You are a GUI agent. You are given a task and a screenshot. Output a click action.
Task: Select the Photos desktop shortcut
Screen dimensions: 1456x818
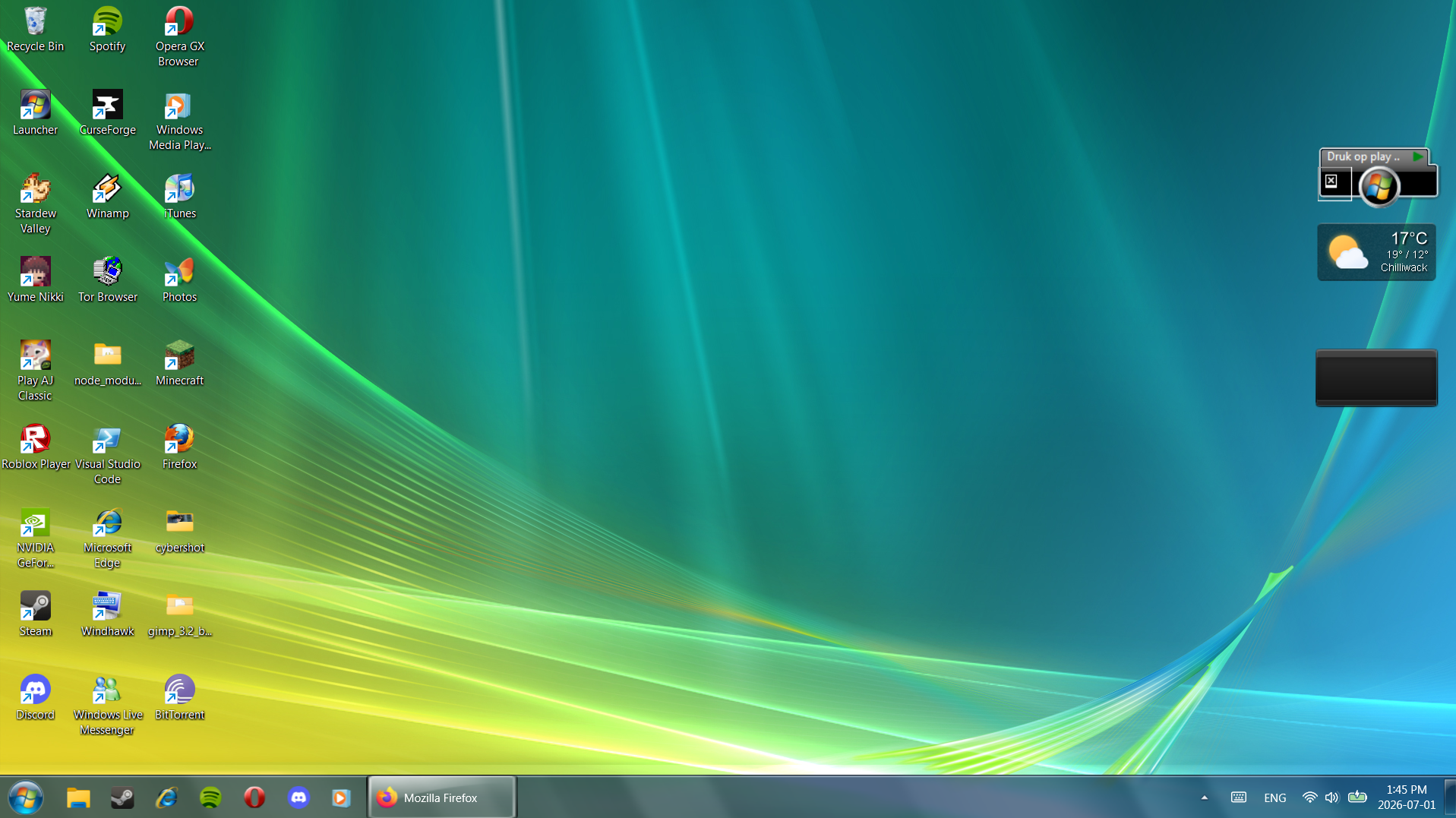point(179,281)
